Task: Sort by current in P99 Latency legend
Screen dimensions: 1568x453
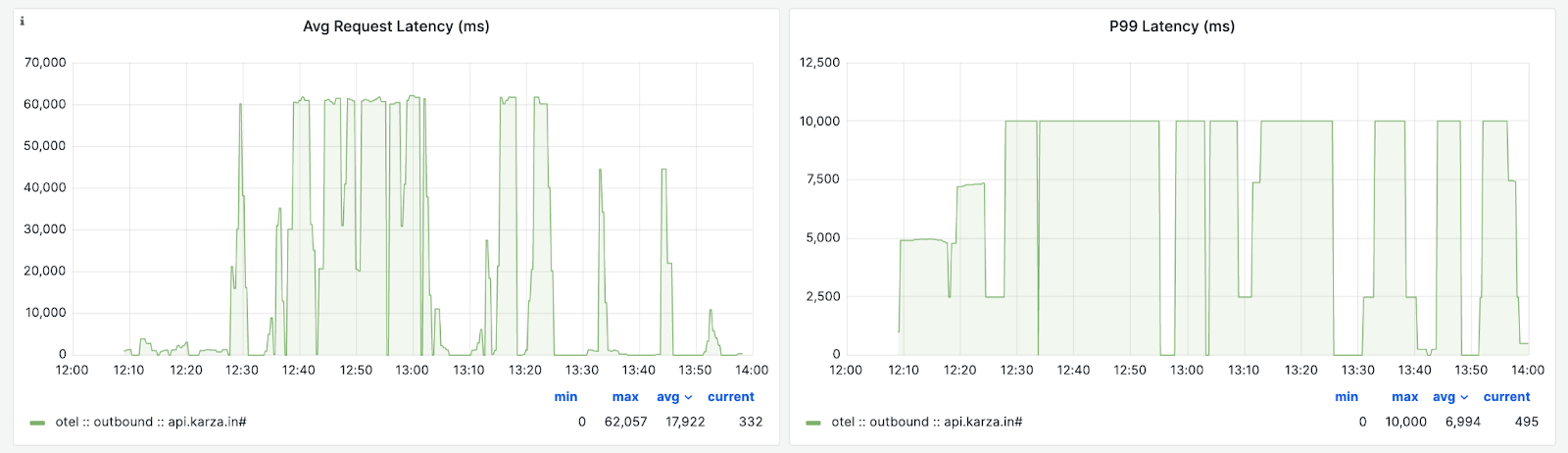Action: pyautogui.click(x=1506, y=397)
